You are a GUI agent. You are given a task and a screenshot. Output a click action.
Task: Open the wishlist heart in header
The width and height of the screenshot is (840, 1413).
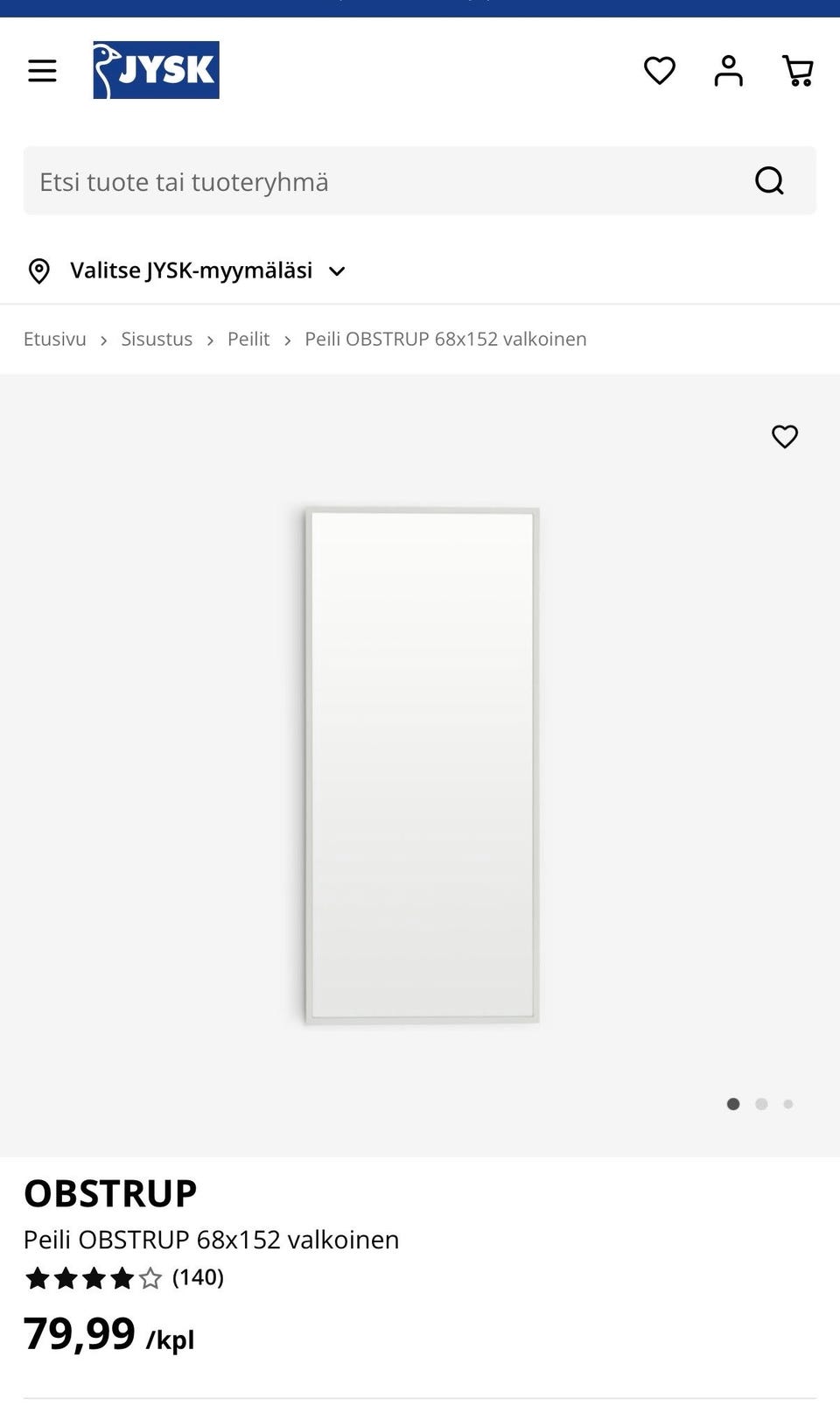(x=660, y=70)
